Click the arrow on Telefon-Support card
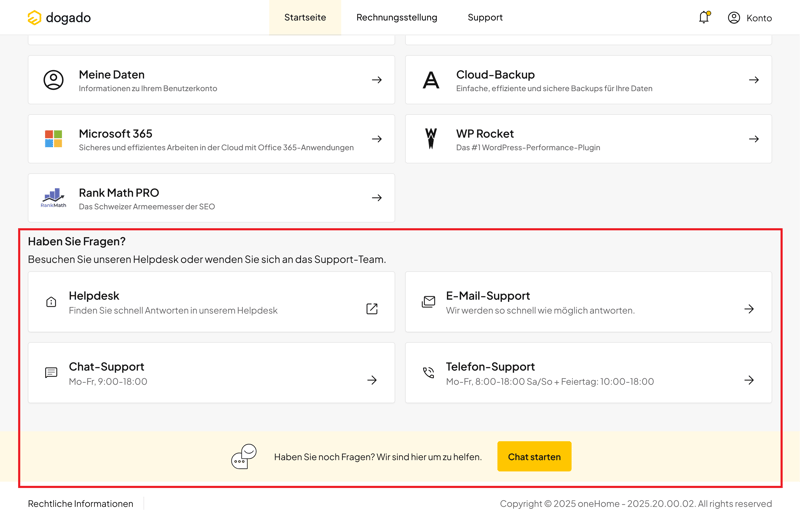The width and height of the screenshot is (800, 525). coord(749,380)
